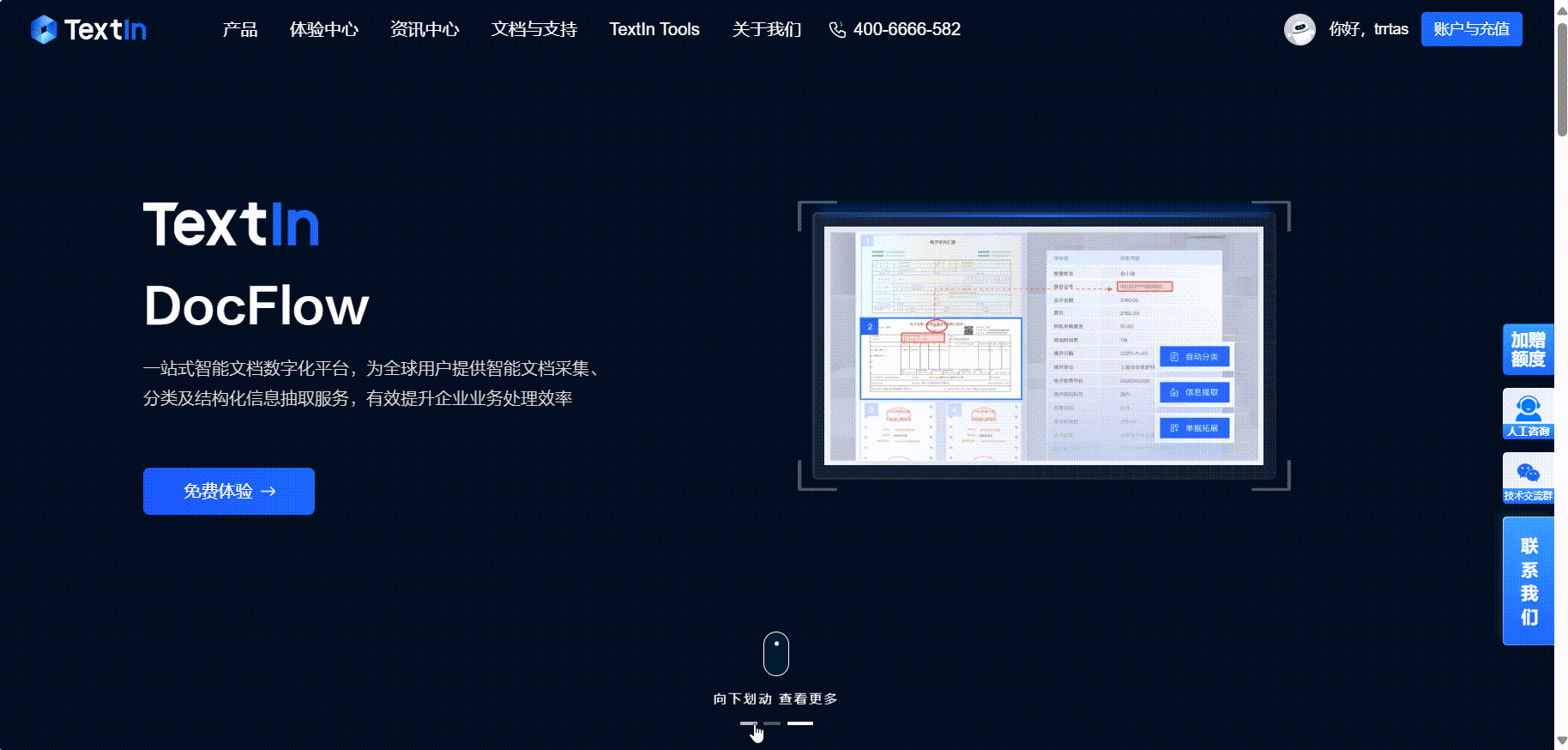Click the DocFlow demo preview image

[x=1044, y=346]
